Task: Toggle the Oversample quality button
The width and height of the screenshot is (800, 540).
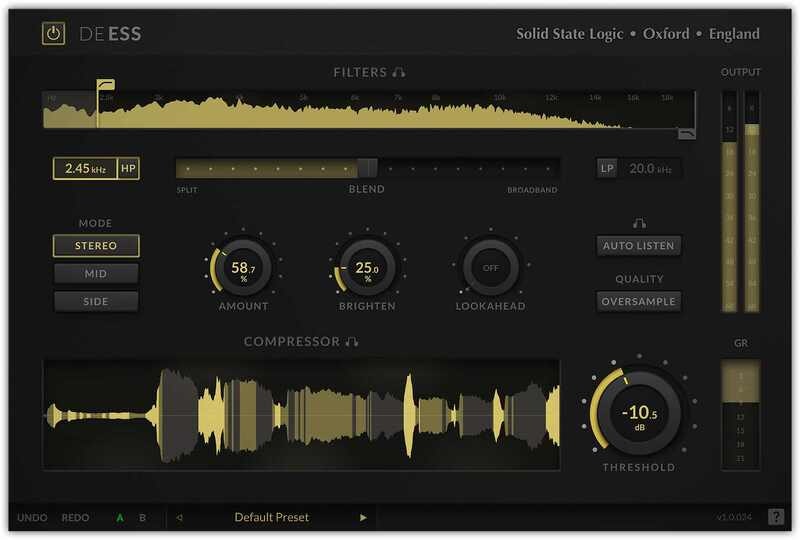Action: (x=639, y=301)
